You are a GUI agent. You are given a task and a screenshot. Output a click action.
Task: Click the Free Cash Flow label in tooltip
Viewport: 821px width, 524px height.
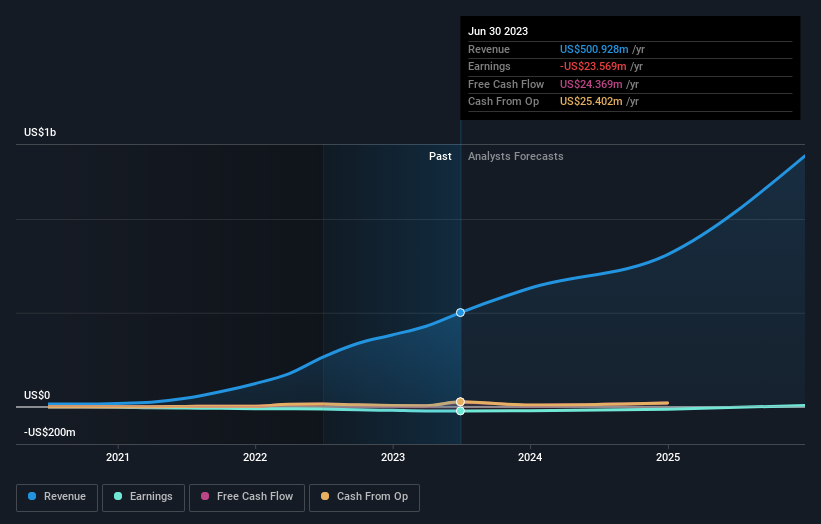click(506, 84)
